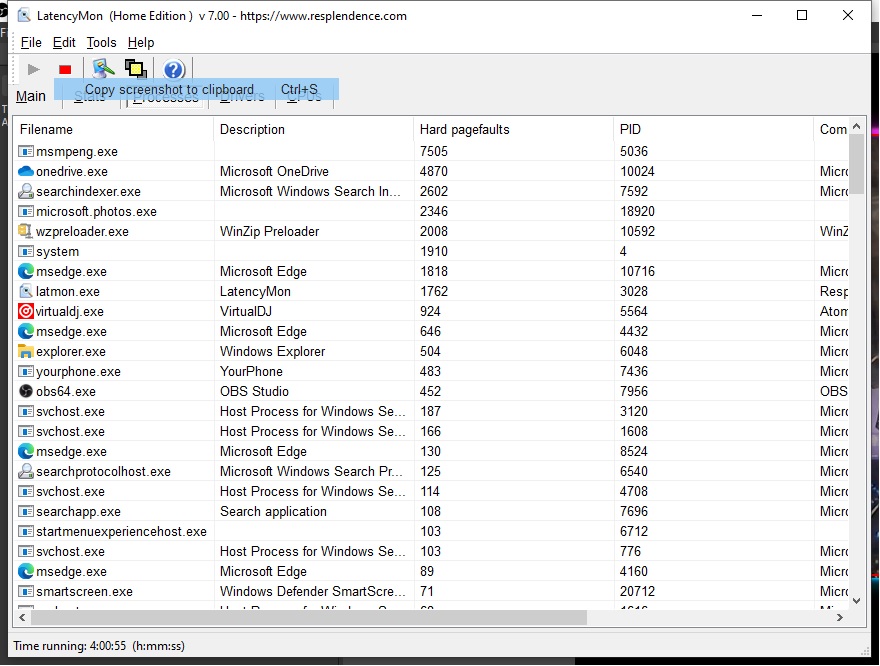Click the icon beside searchindexer.exe
The image size is (880, 666).
point(26,191)
